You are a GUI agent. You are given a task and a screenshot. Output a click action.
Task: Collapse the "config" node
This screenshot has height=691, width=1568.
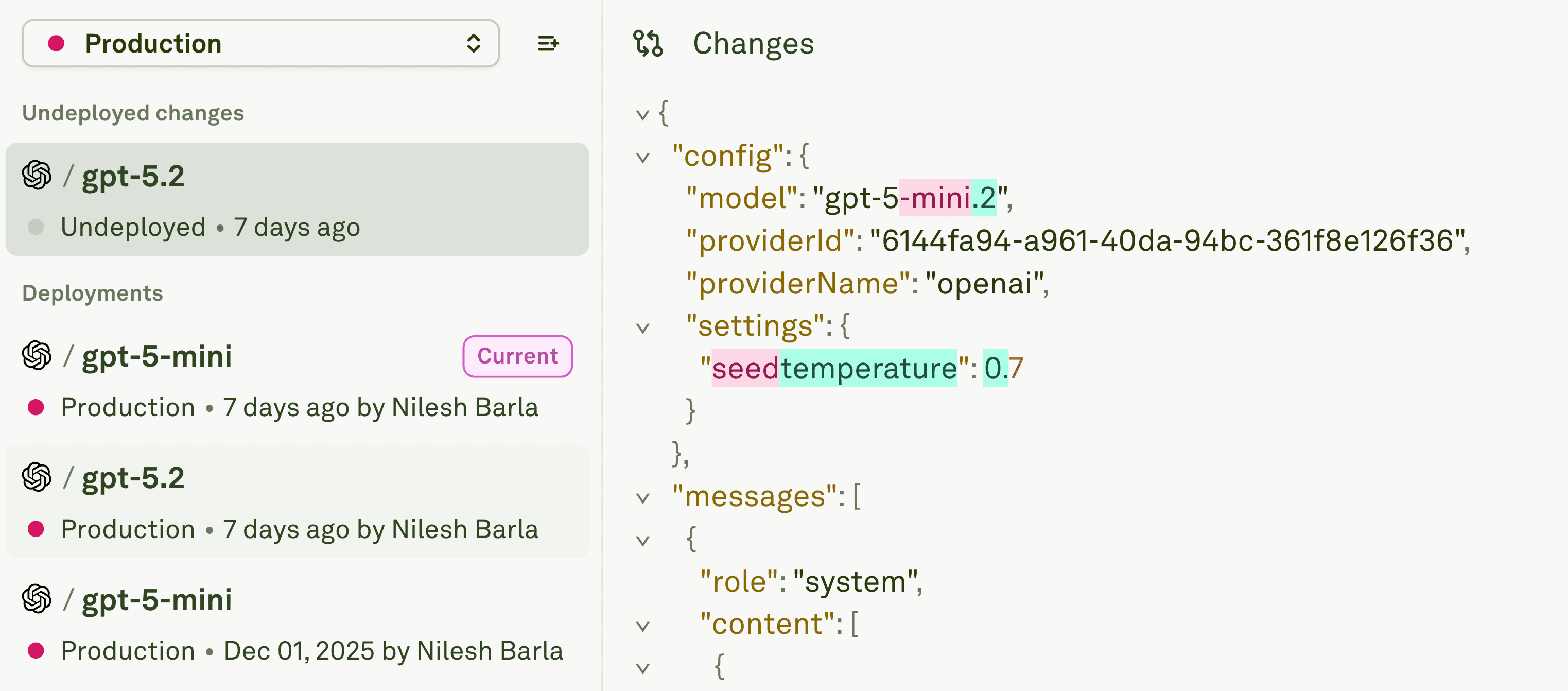coord(643,158)
